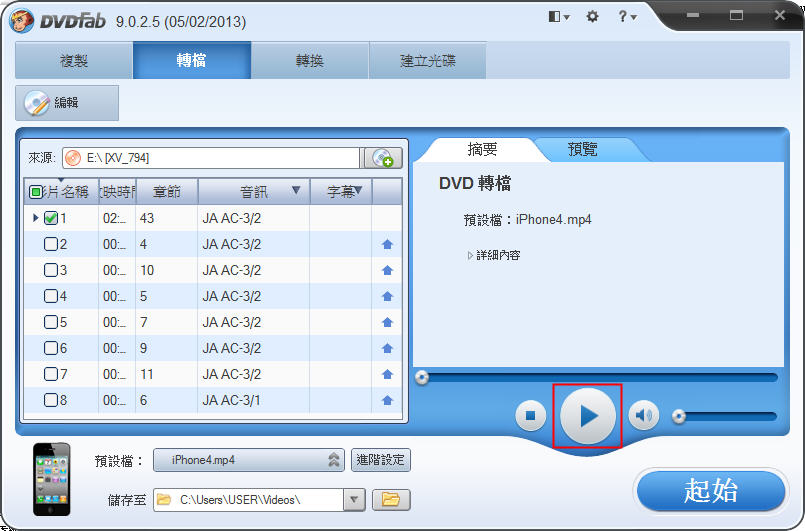The width and height of the screenshot is (805, 531).
Task: Open the 儲存至 save path dropdown
Action: point(354,499)
